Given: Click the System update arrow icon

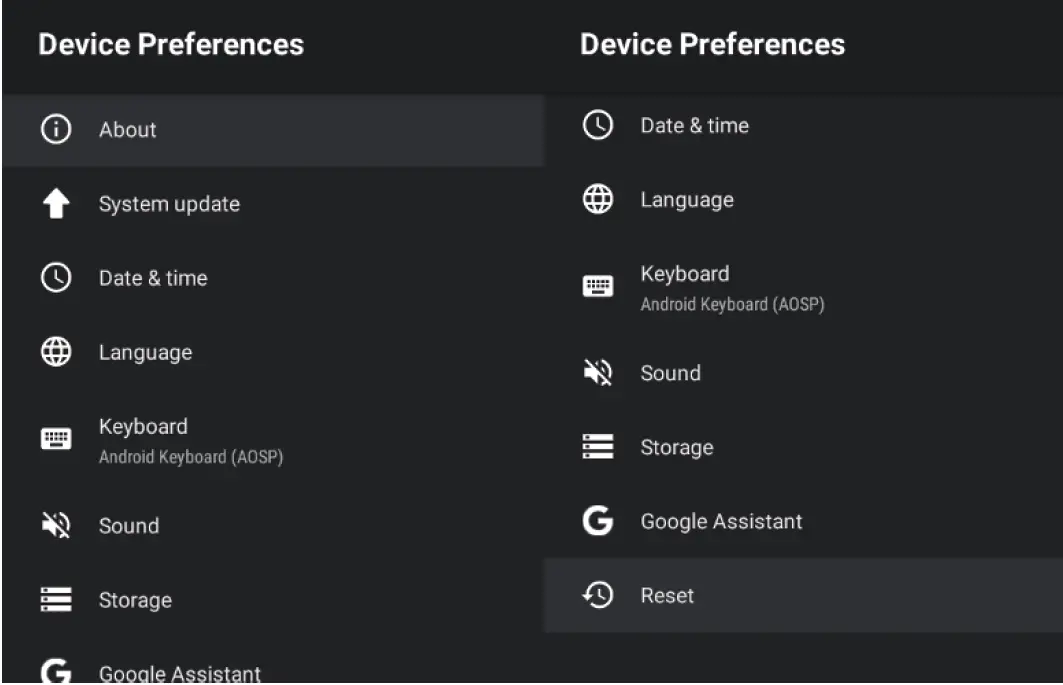Looking at the screenshot, I should [x=55, y=204].
